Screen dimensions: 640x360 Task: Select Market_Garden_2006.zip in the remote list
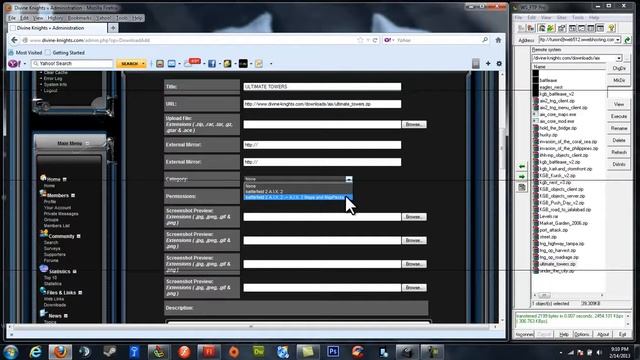point(563,223)
